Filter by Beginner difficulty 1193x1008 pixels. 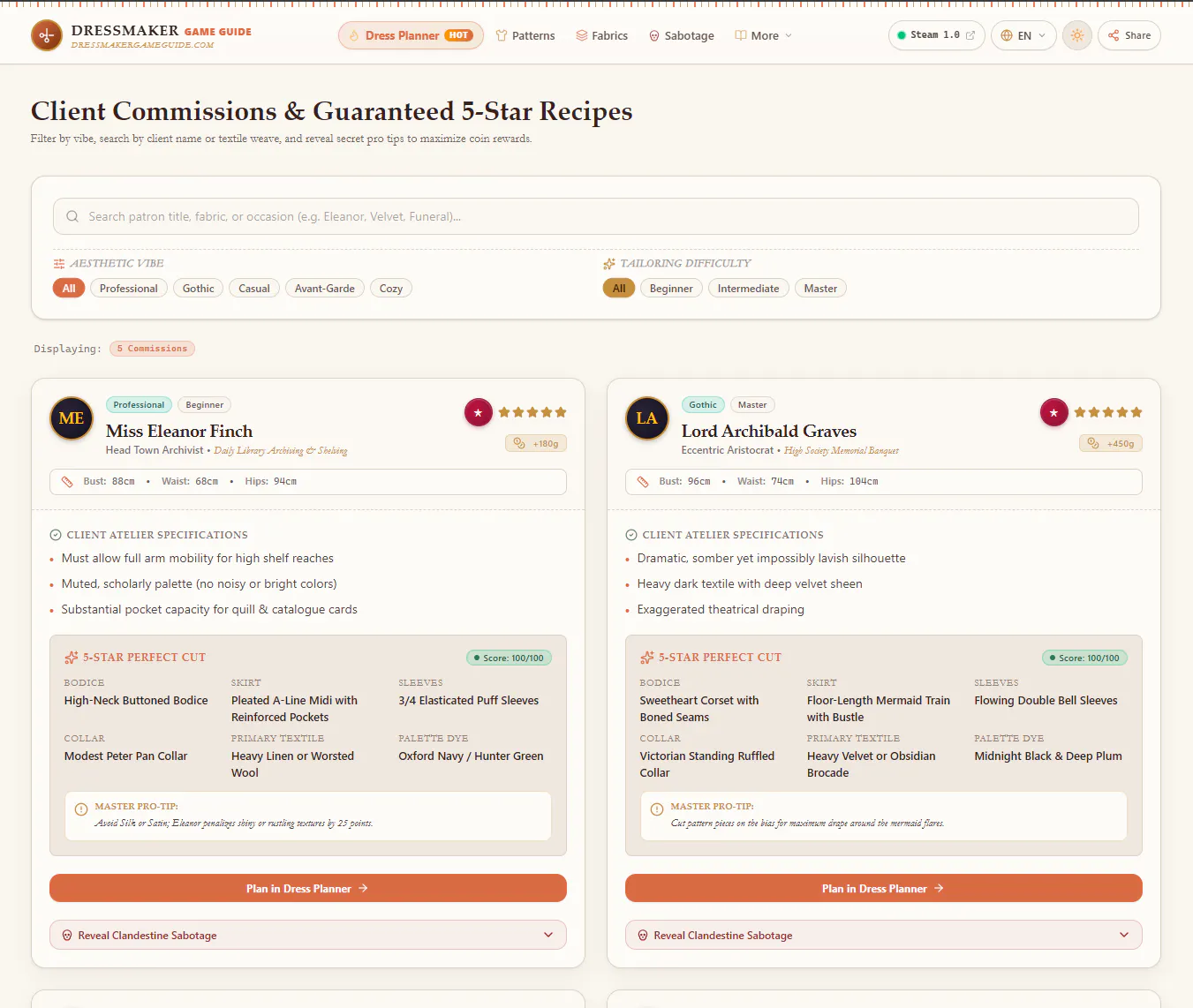pos(671,289)
